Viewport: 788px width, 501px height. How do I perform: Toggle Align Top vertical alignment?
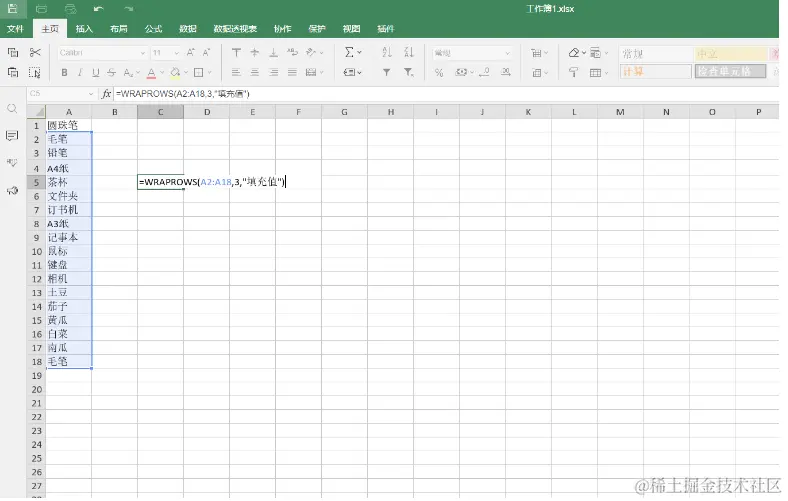pos(236,52)
